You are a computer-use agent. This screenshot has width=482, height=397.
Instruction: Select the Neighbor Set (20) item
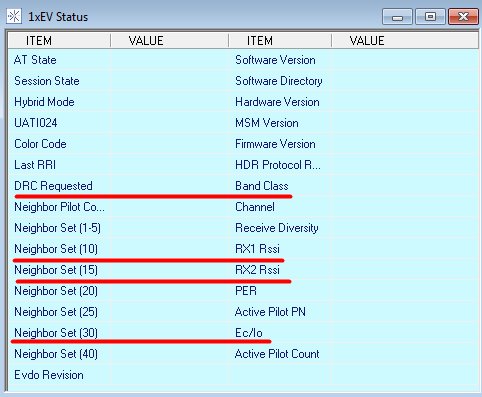tap(56, 291)
